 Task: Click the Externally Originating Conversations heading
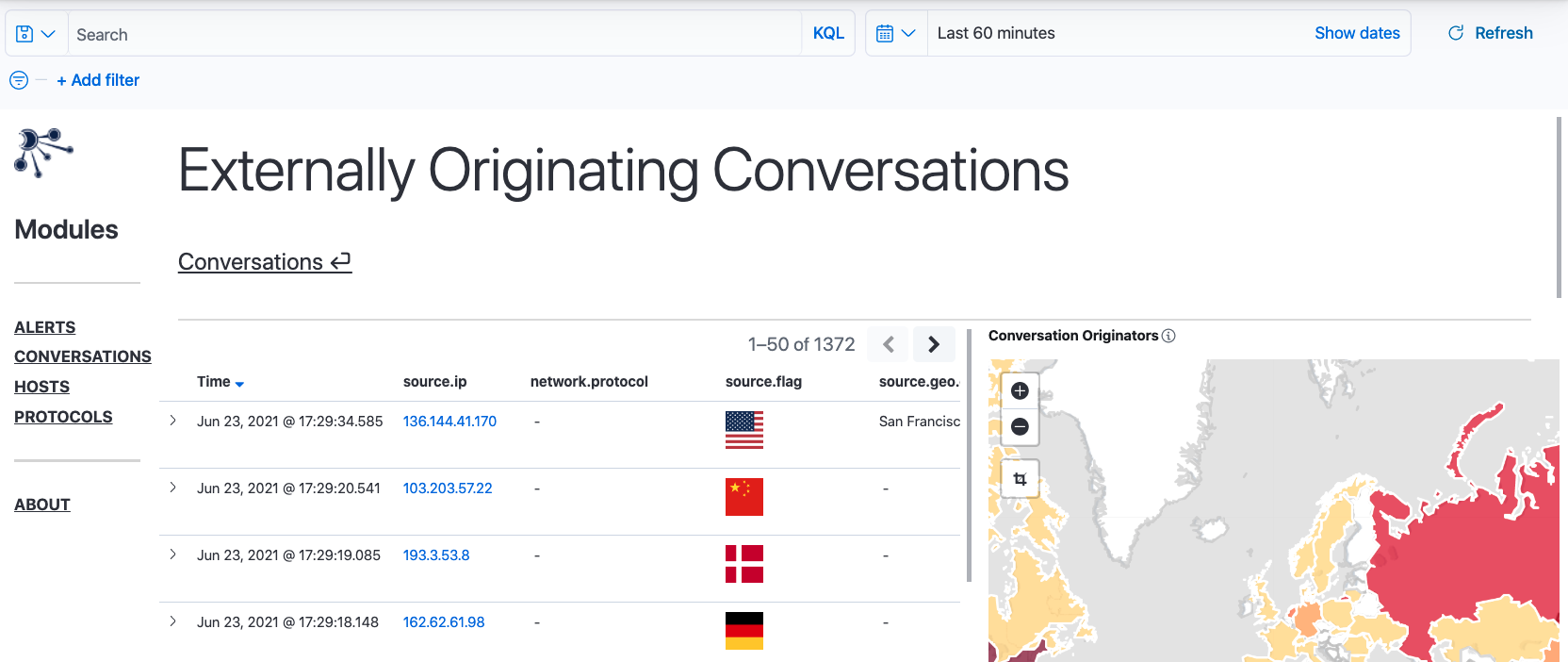[624, 171]
